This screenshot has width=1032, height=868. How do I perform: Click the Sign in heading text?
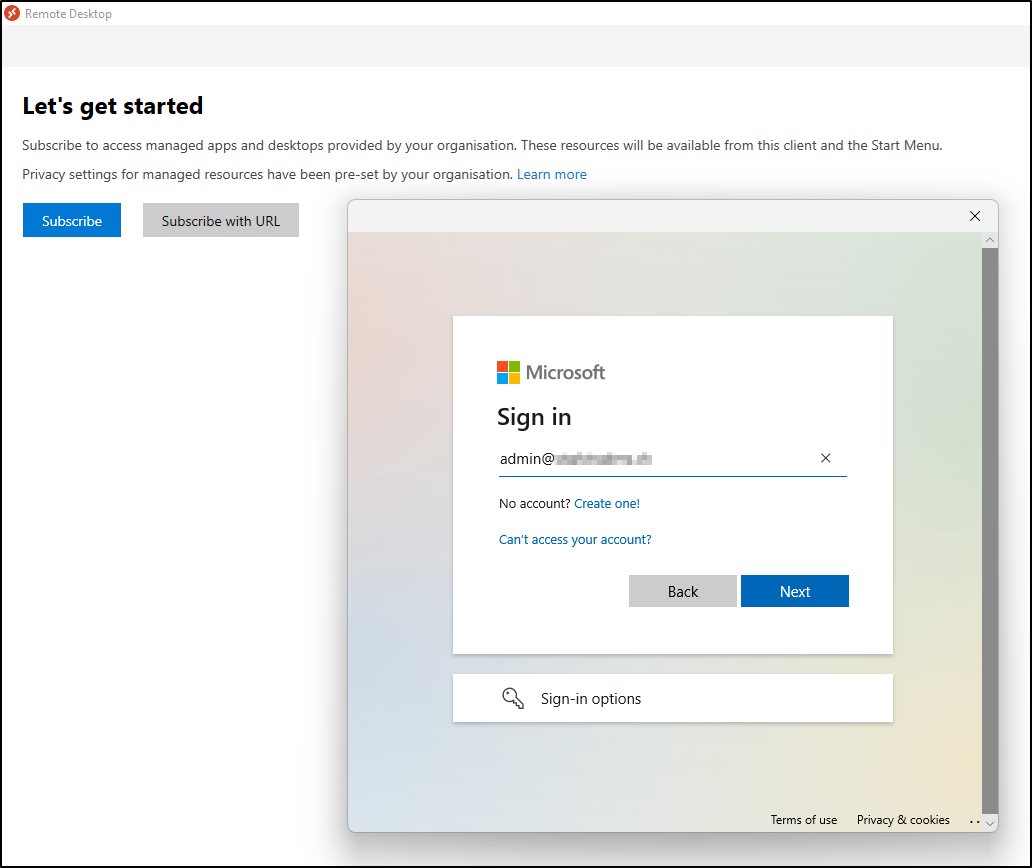pos(534,417)
